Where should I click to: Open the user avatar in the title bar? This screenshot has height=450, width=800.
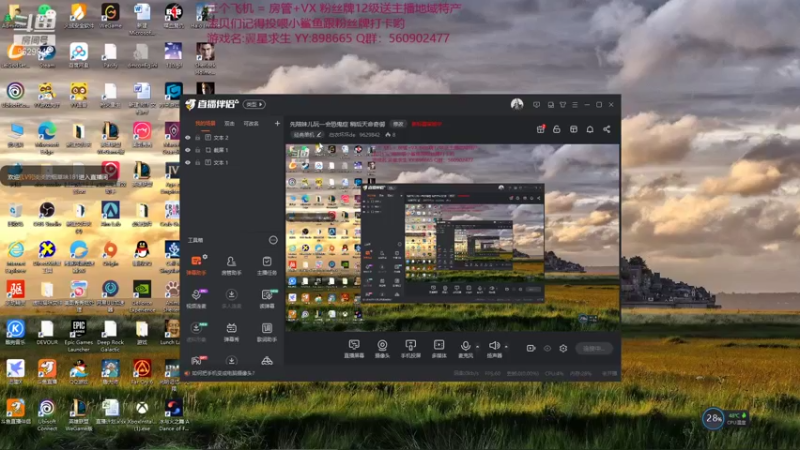point(517,104)
